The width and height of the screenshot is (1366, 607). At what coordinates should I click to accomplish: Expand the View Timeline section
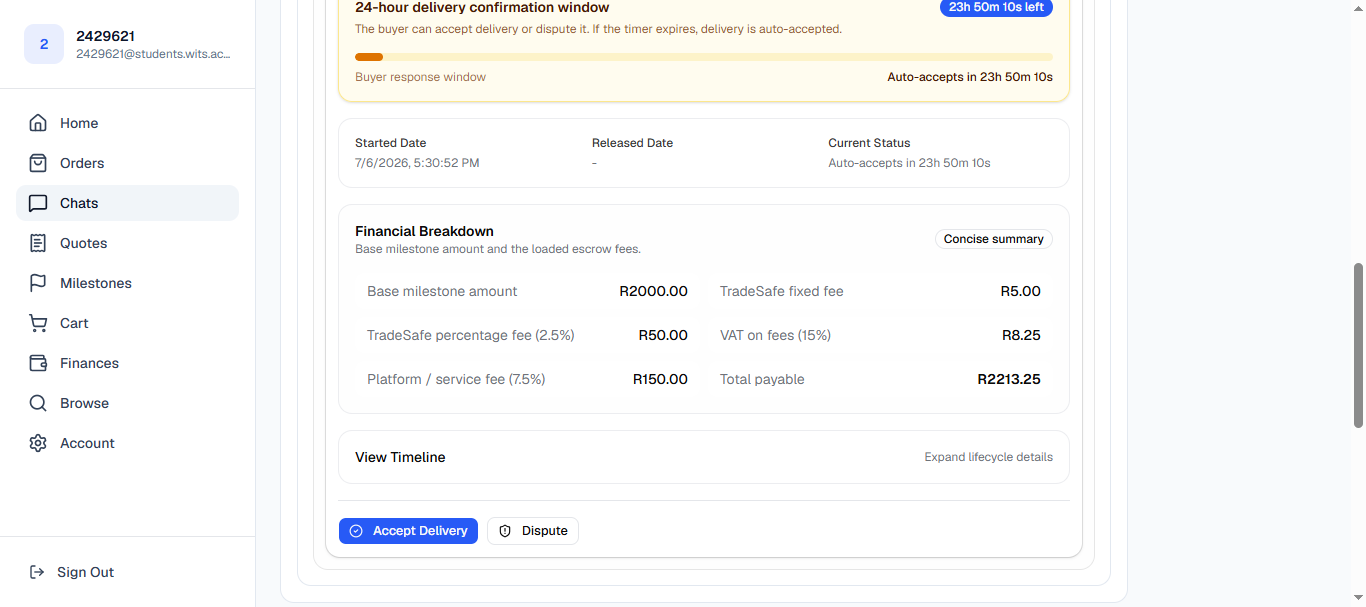[704, 457]
